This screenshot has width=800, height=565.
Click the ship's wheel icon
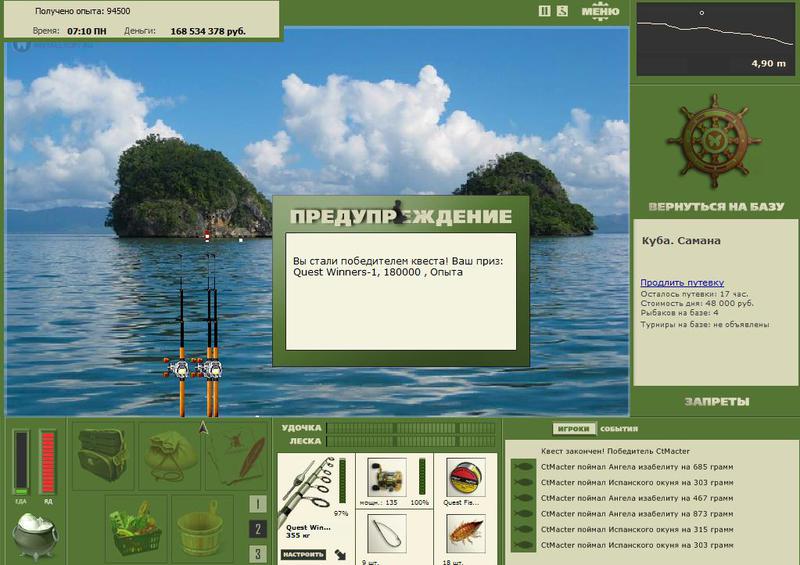click(714, 141)
